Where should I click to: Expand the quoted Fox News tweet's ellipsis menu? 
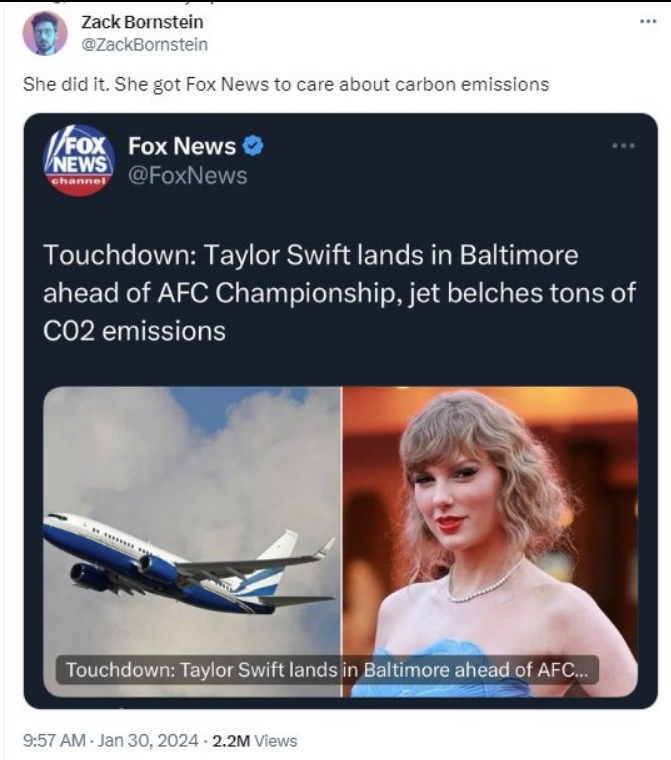[x=623, y=146]
